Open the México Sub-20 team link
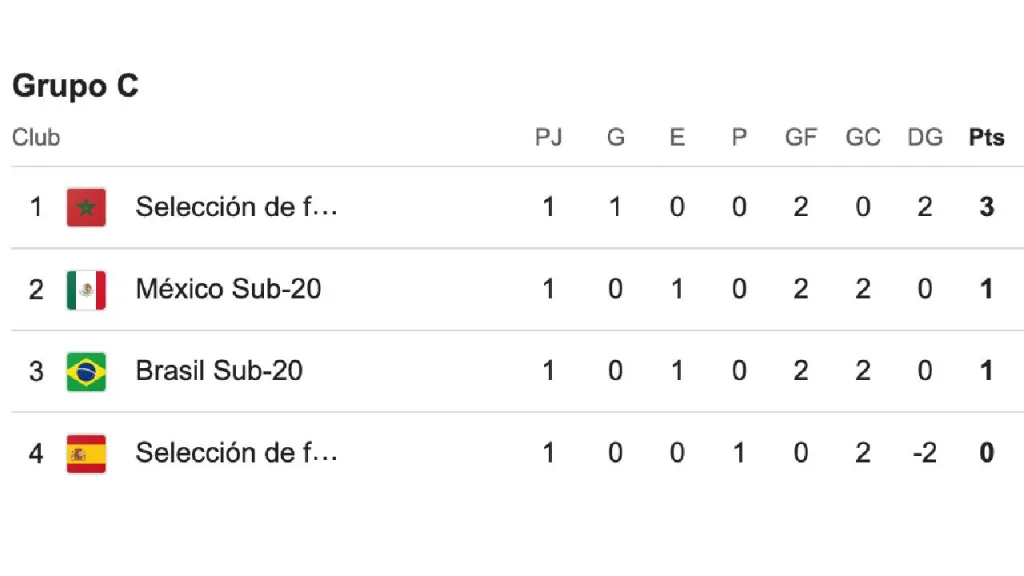The image size is (1024, 576). (228, 290)
